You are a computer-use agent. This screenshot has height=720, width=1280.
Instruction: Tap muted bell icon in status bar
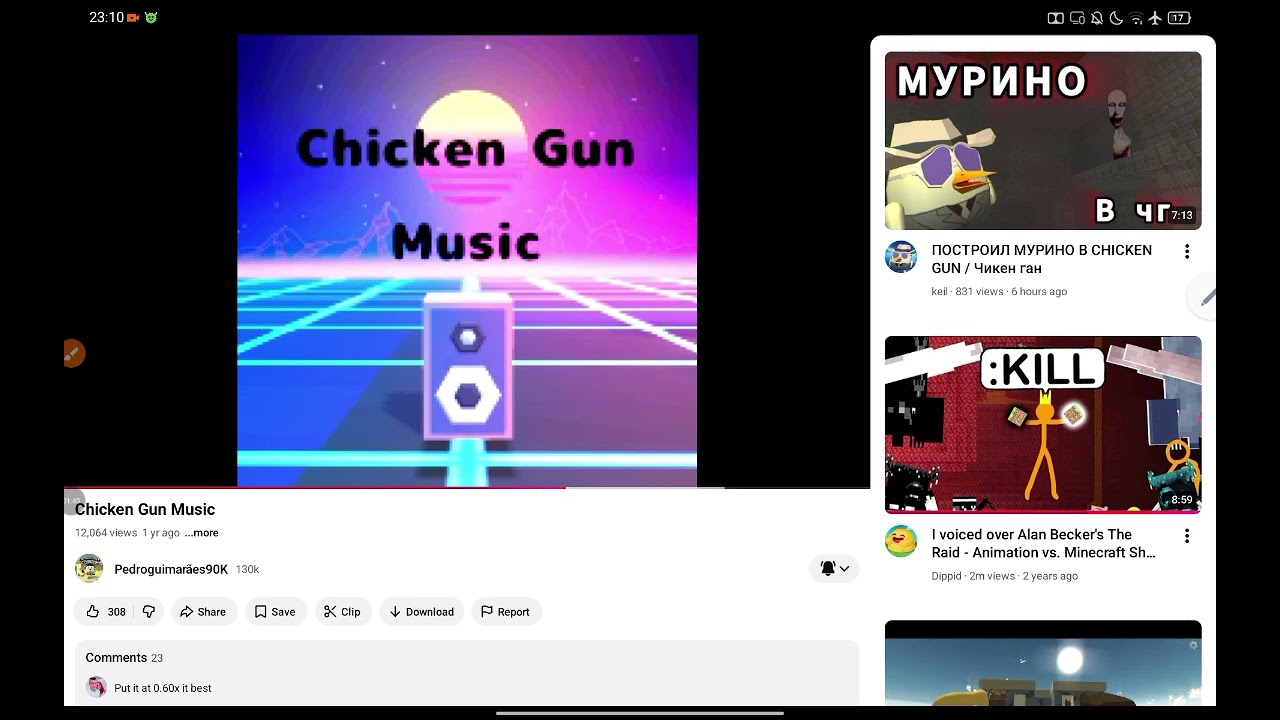tap(1097, 18)
